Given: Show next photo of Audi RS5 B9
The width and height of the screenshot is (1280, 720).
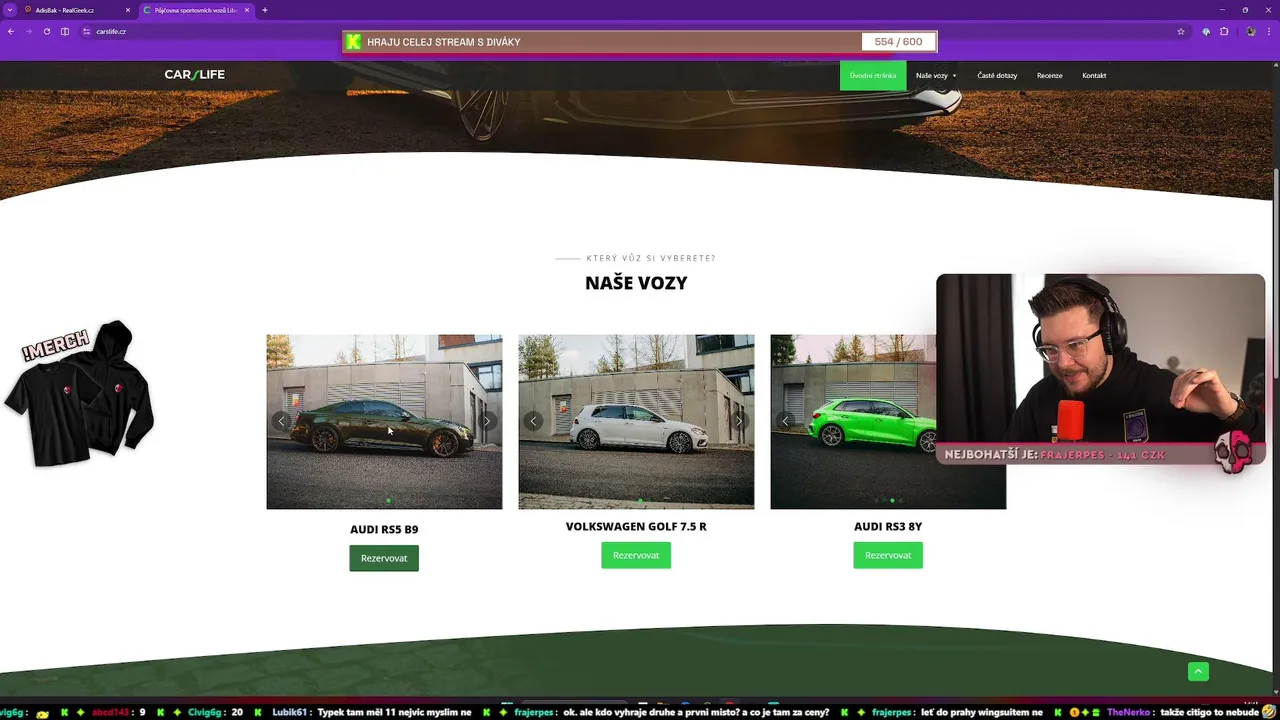Looking at the screenshot, I should 487,421.
